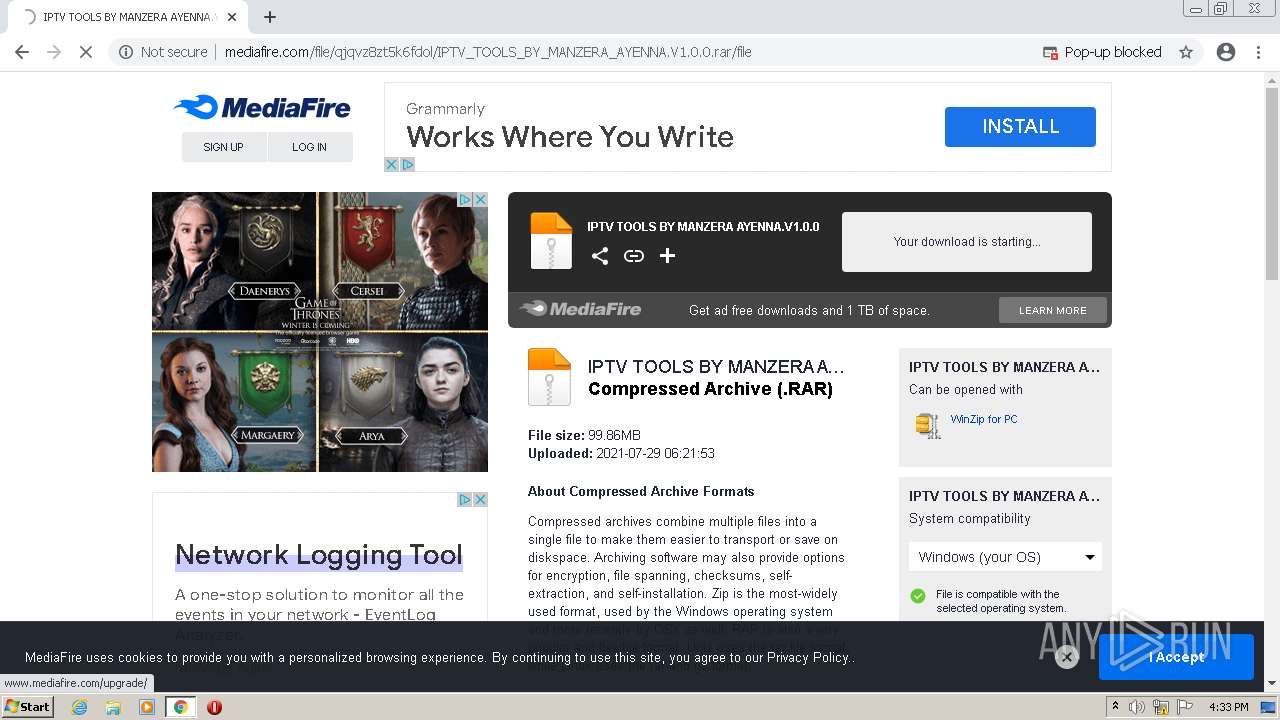Close the Game of Thrones ad
Screen dimensions: 1280x720
tap(480, 200)
